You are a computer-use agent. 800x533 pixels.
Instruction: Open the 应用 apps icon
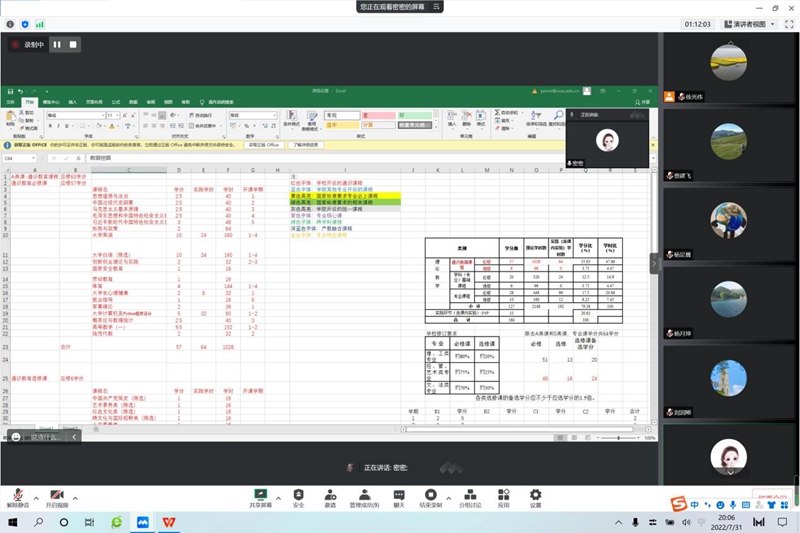(x=503, y=495)
